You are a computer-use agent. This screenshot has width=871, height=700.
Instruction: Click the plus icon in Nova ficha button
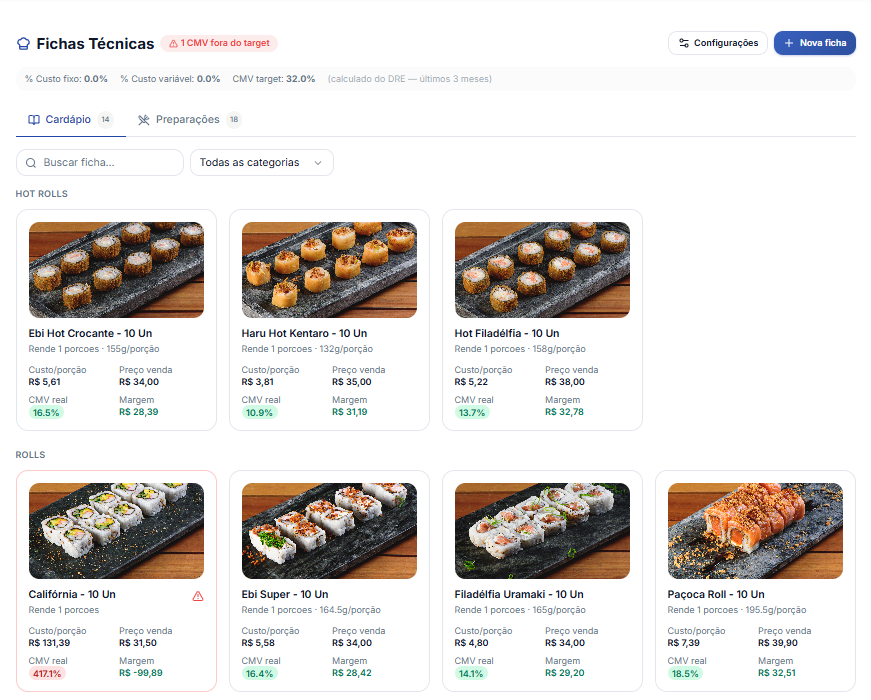coord(789,43)
